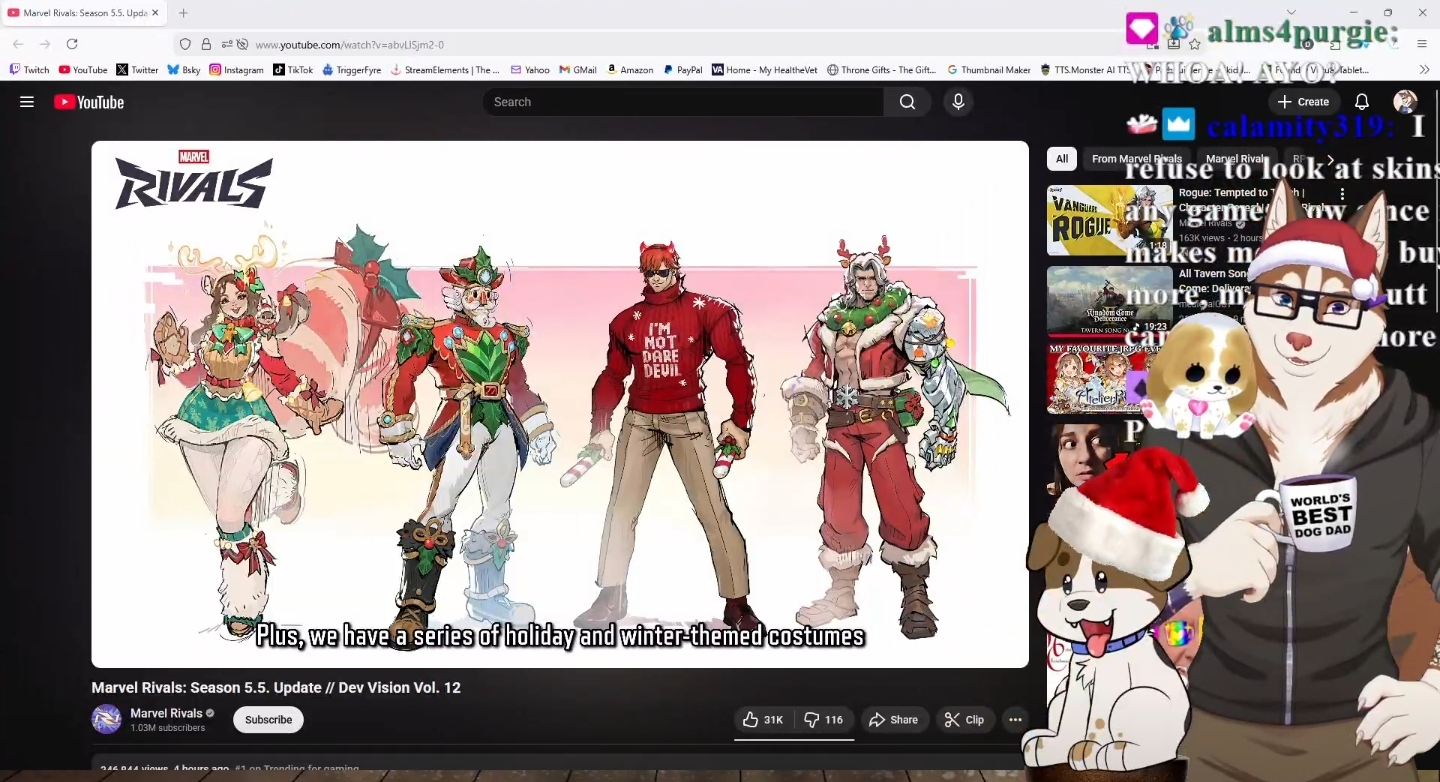Viewport: 1440px width, 782px height.
Task: Close the Marvel Rivals browser tab
Action: (157, 13)
